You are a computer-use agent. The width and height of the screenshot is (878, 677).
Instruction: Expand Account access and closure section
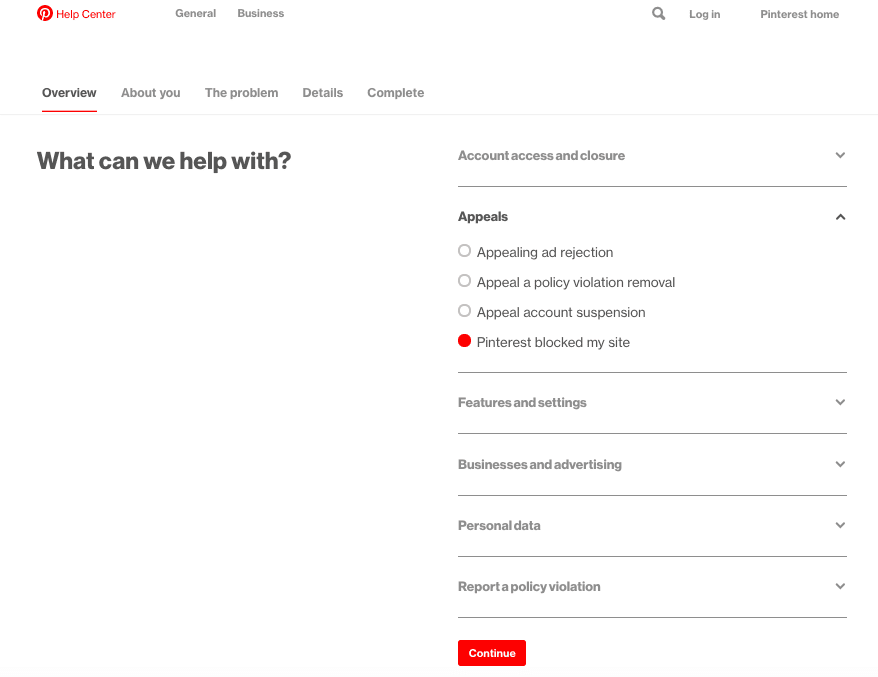point(652,156)
